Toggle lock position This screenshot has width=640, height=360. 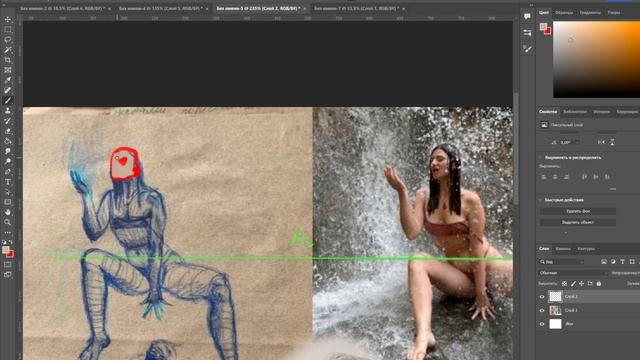tap(581, 284)
